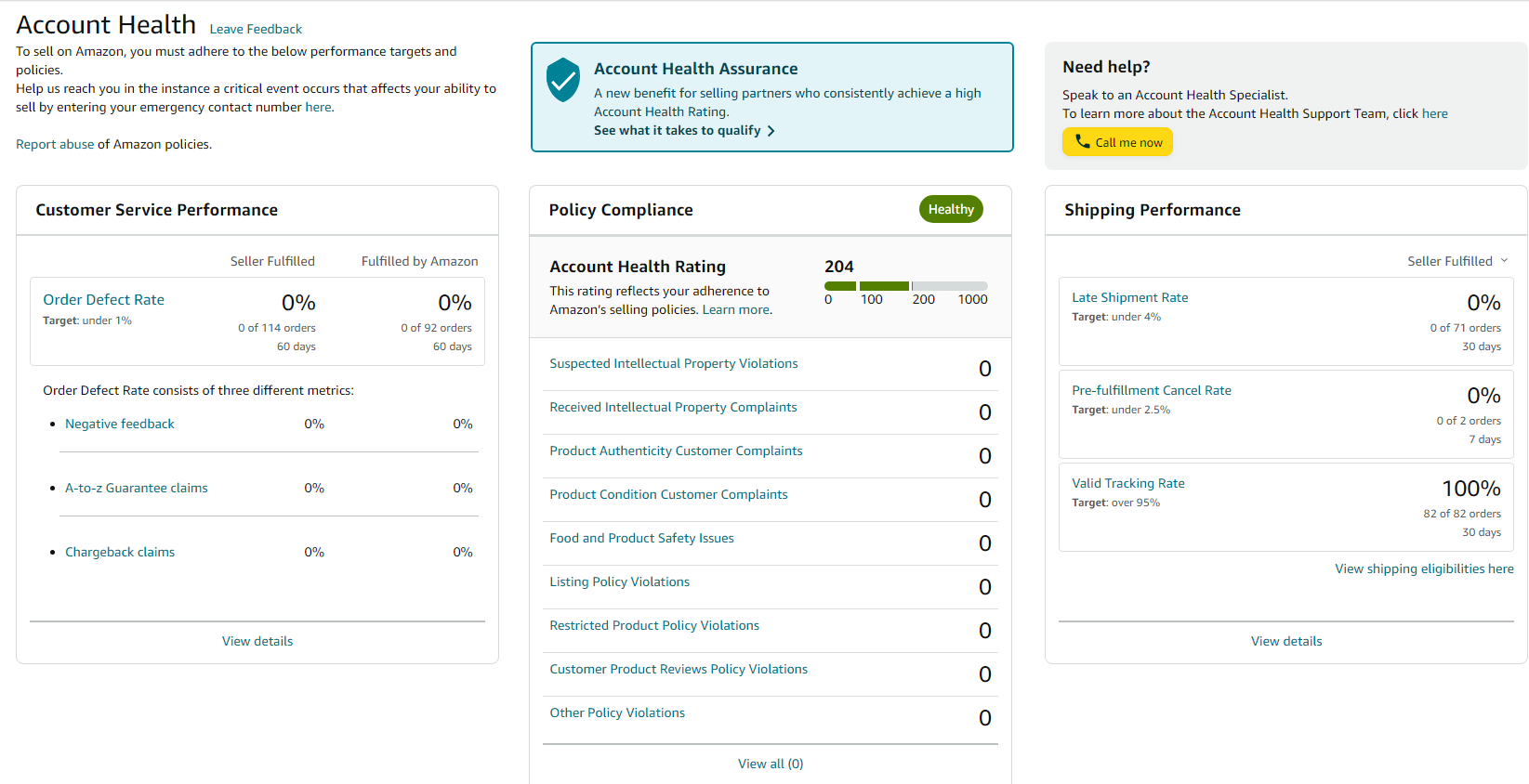Click 'here' link for Account Health Support Team
Viewport: 1529px width, 784px height.
click(x=1434, y=113)
